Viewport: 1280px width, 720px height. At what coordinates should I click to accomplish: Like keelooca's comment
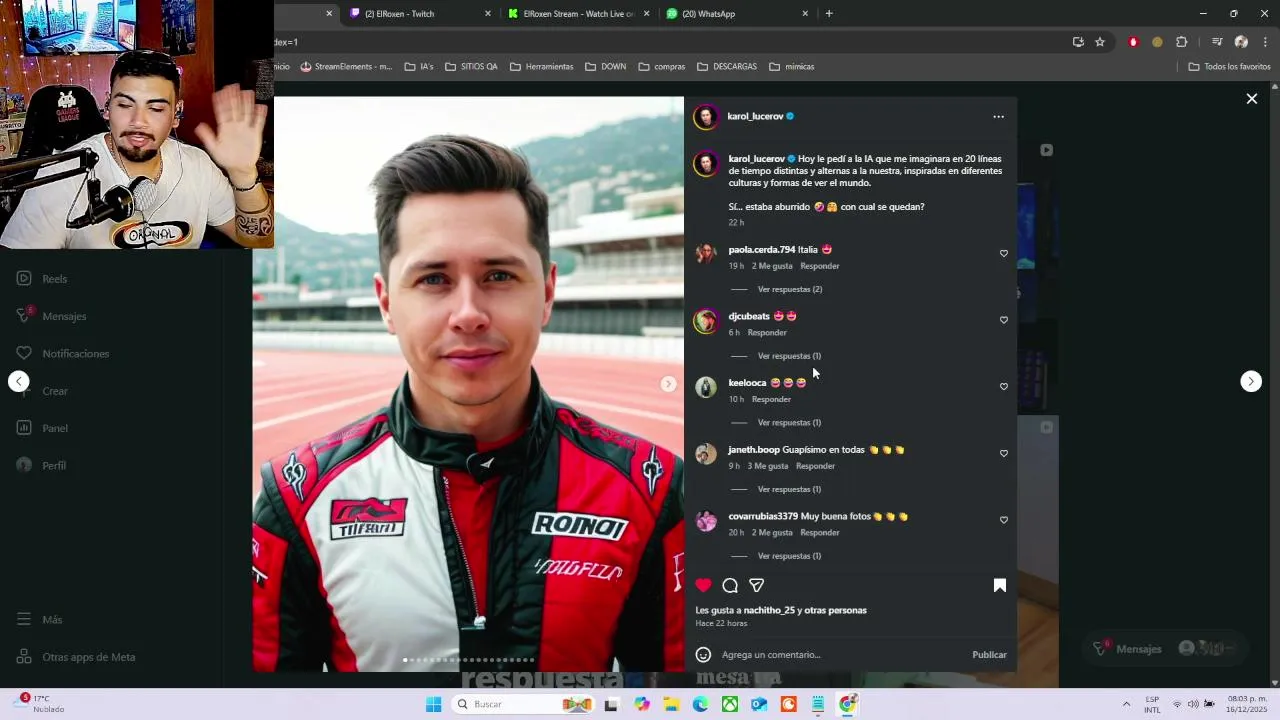coord(1004,386)
